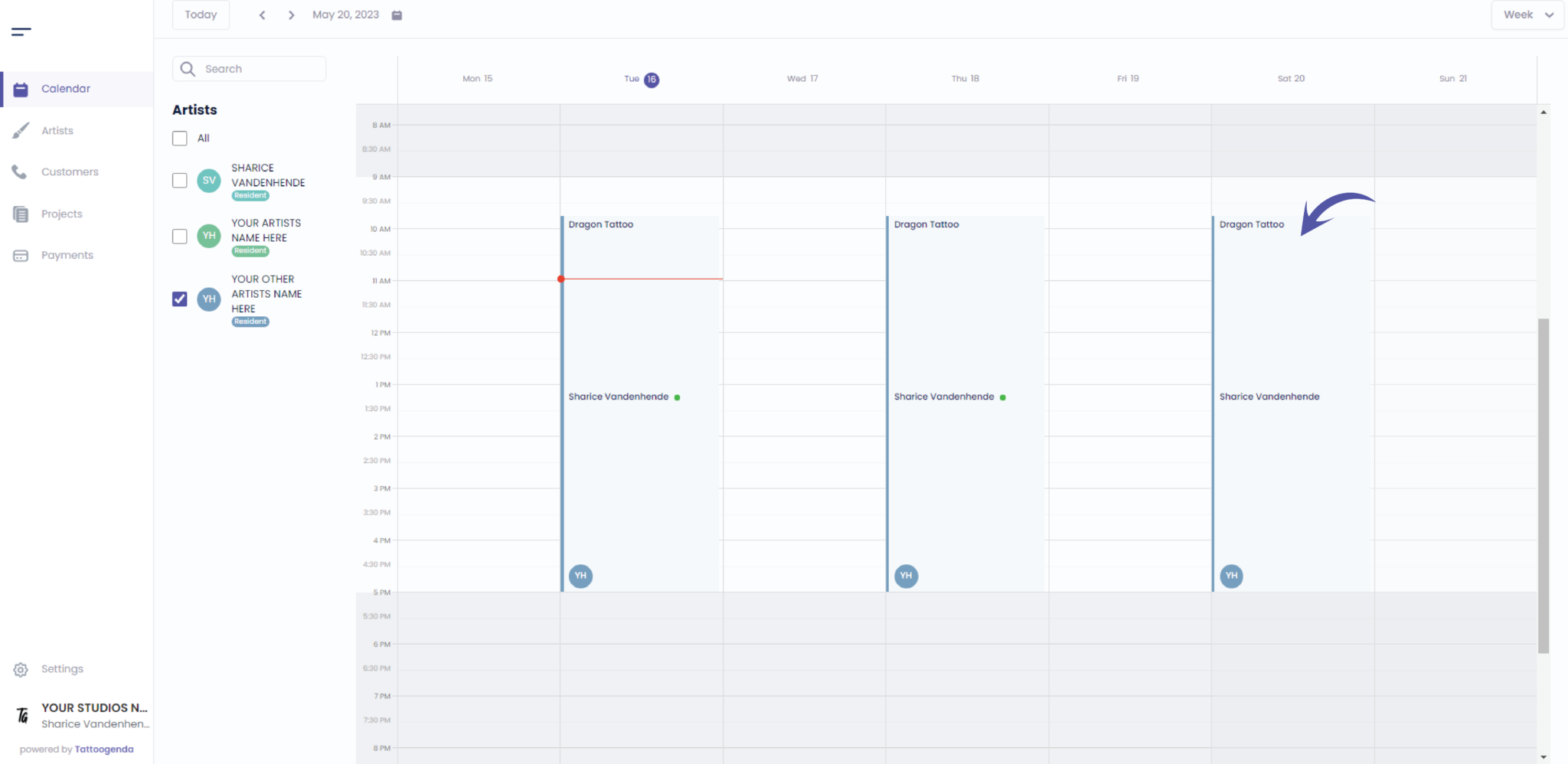Navigate to Payments page
The height and width of the screenshot is (764, 1568).
(67, 256)
